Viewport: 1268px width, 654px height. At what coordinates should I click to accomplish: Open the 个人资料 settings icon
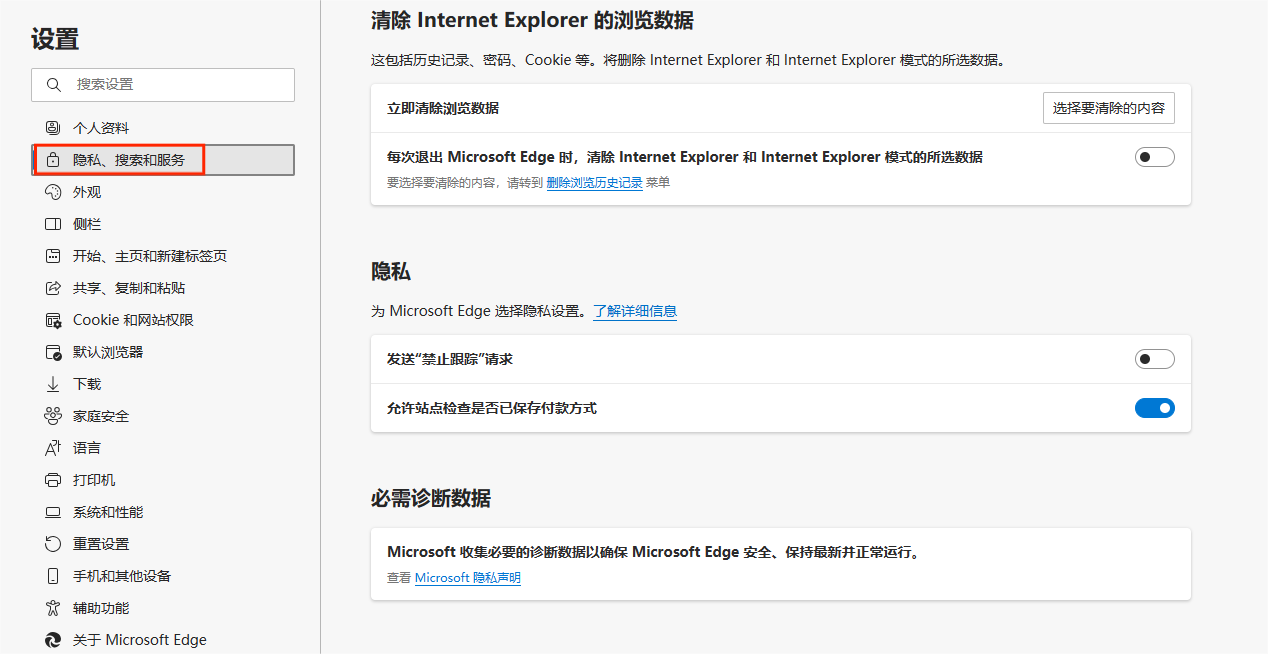tap(54, 127)
